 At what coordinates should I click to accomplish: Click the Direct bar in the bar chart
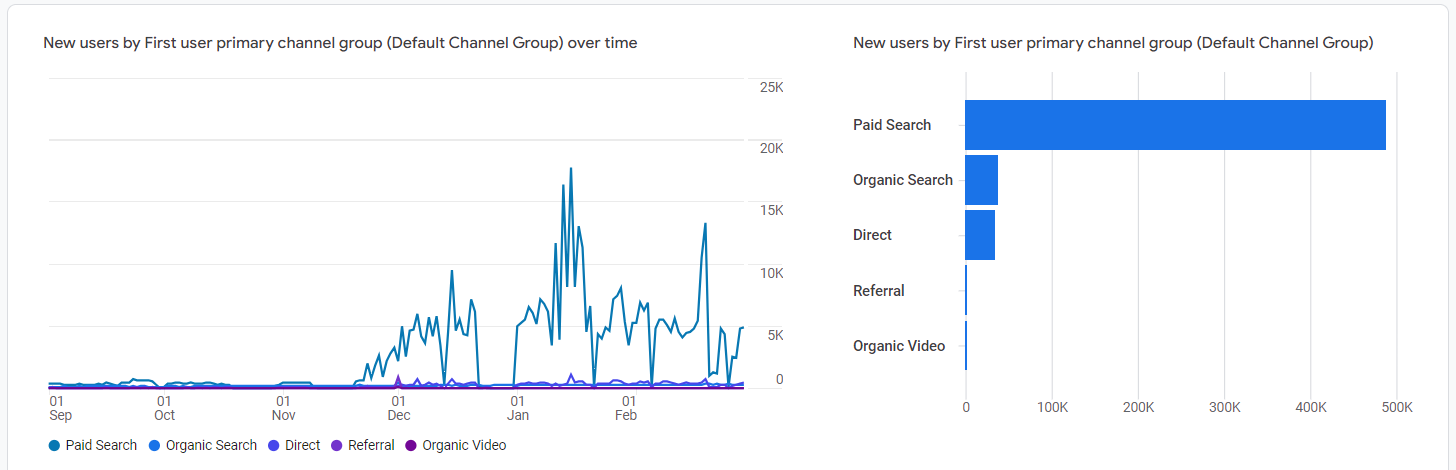click(x=979, y=235)
